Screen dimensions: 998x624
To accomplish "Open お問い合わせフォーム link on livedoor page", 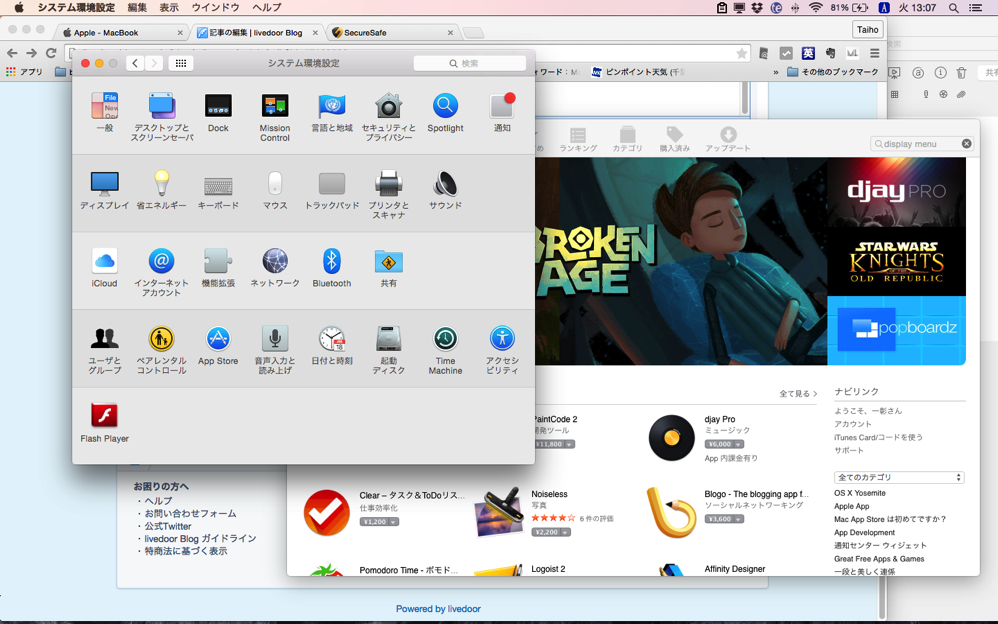I will (x=190, y=513).
